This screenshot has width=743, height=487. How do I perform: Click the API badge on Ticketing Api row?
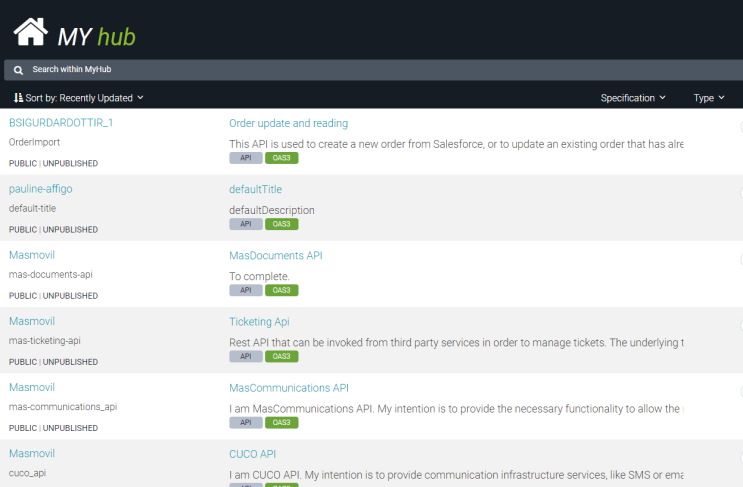pyautogui.click(x=245, y=356)
